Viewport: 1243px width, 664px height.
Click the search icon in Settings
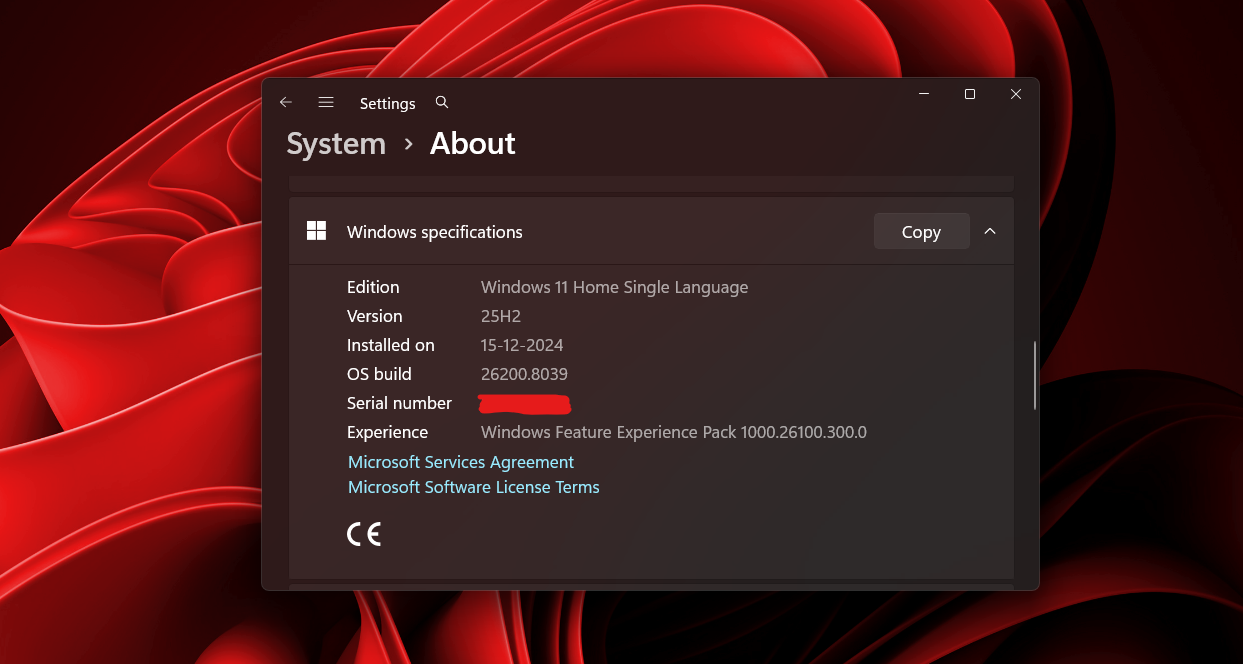(x=441, y=102)
